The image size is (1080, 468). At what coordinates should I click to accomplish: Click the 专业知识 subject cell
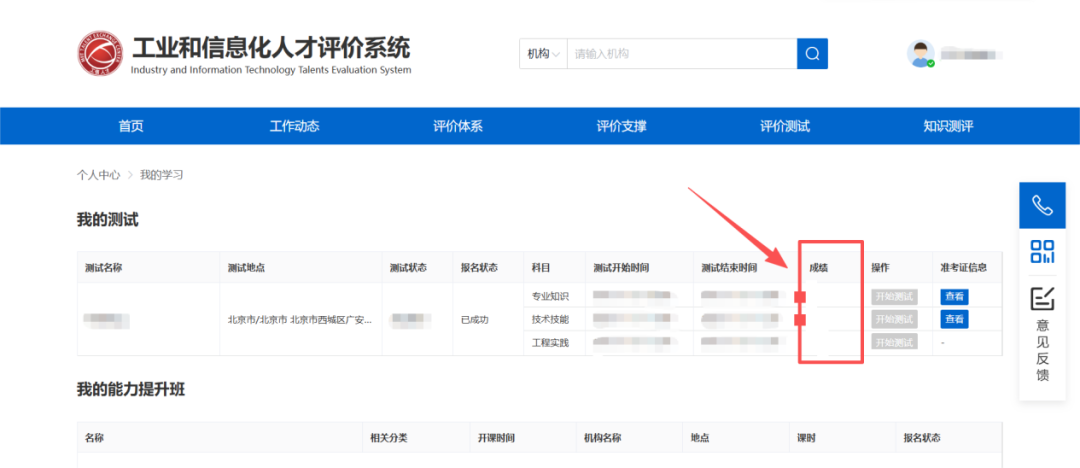550,297
